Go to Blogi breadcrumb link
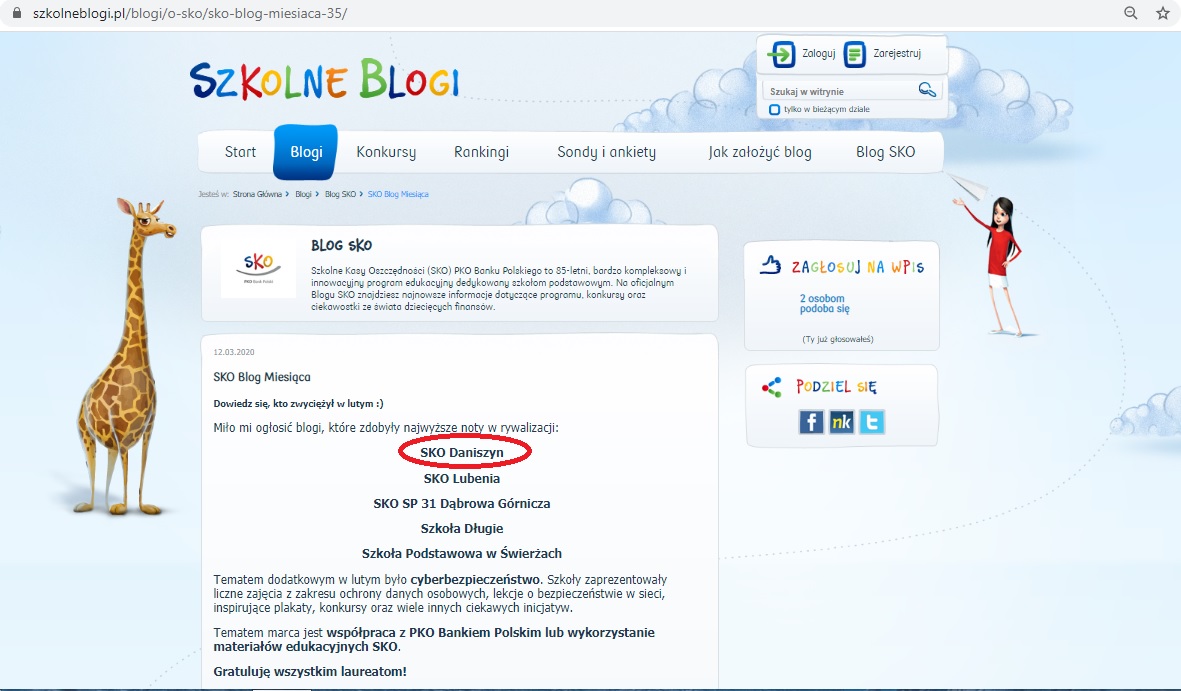 tap(303, 194)
